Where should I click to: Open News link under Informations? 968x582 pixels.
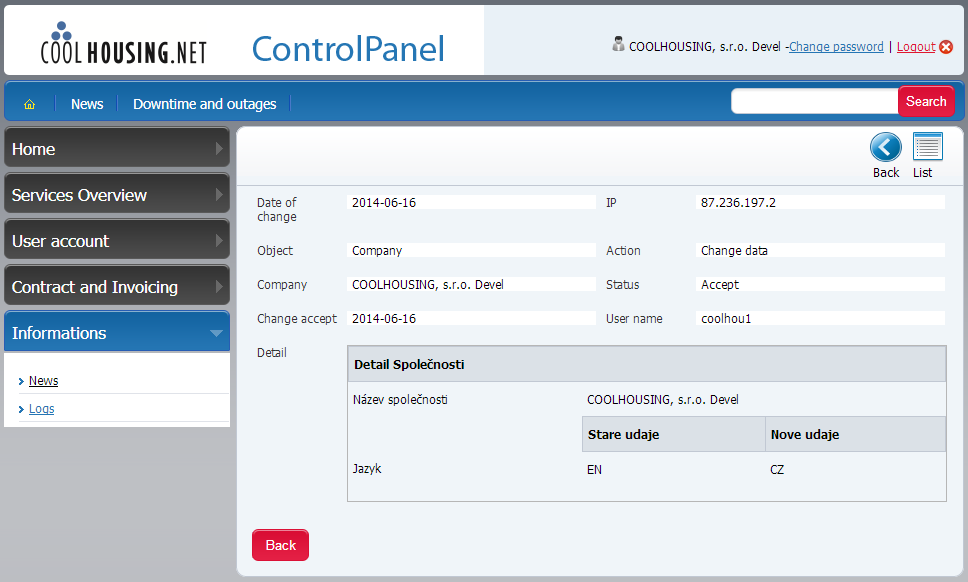click(43, 381)
